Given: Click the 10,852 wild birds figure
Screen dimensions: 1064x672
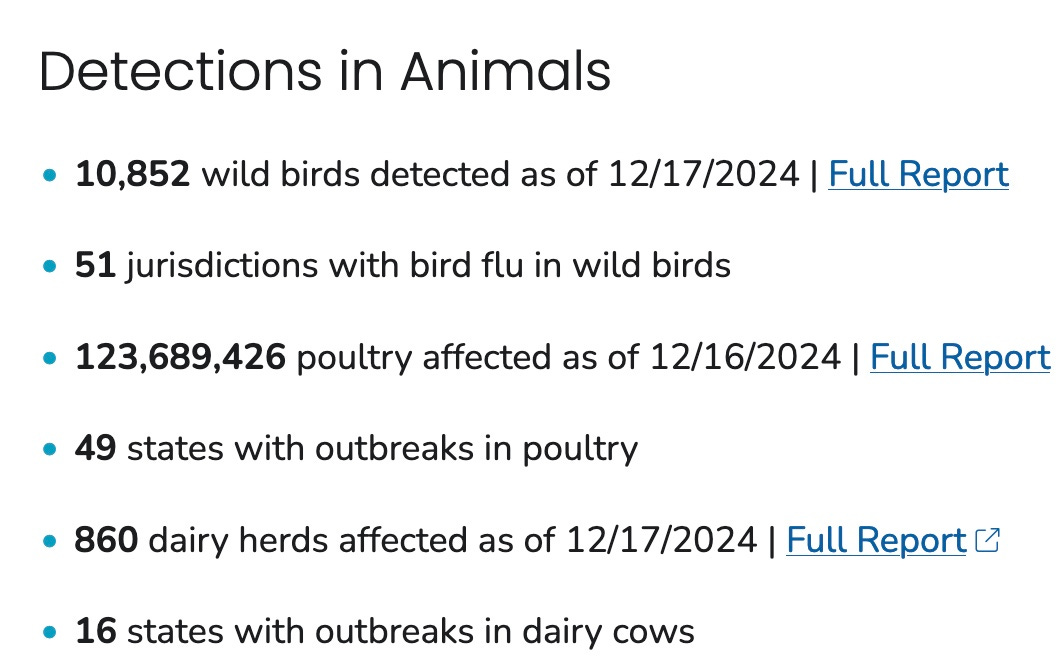Looking at the screenshot, I should (x=132, y=174).
